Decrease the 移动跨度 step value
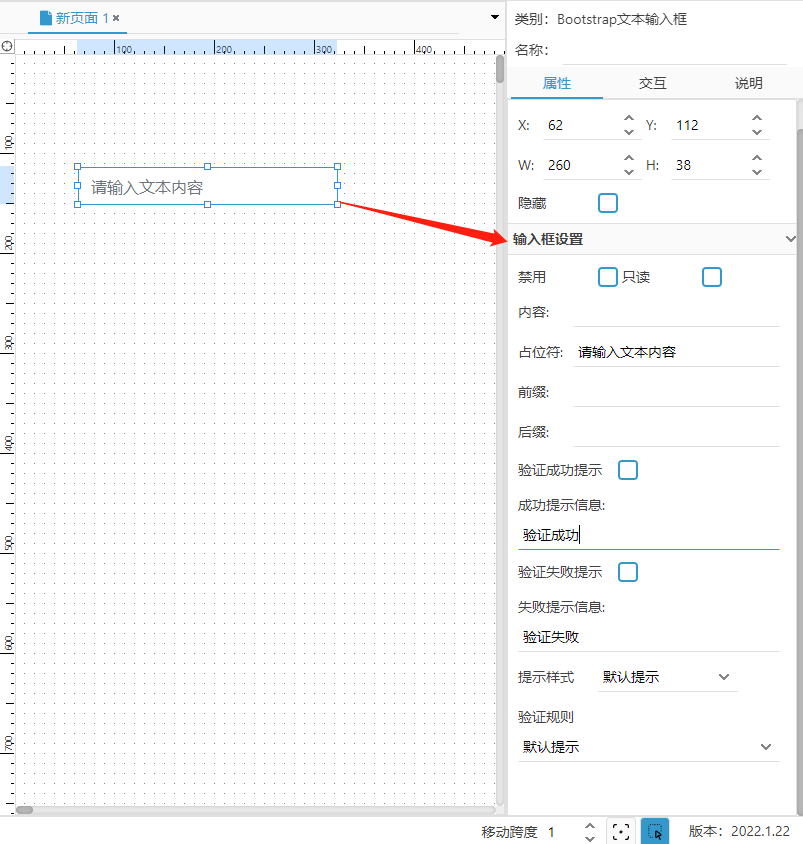Viewport: 803px width, 844px height. (x=590, y=839)
